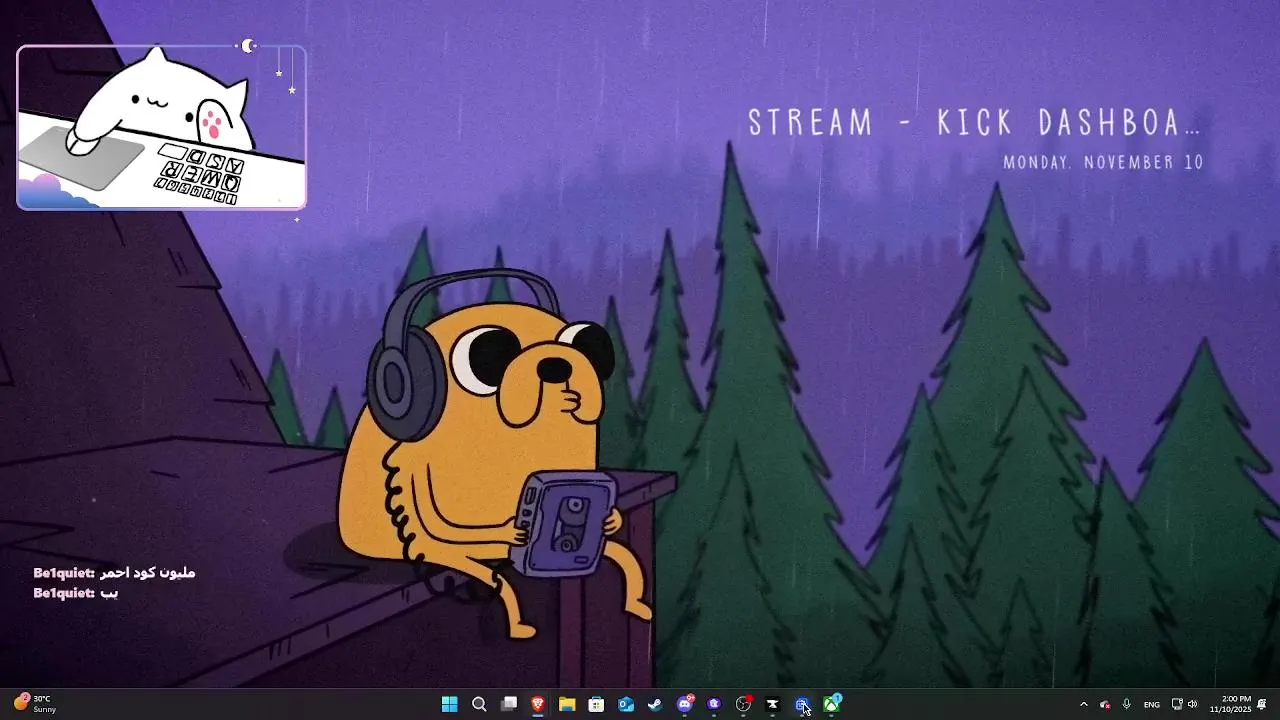
Task: Launch Steam from the taskbar
Action: click(x=655, y=704)
